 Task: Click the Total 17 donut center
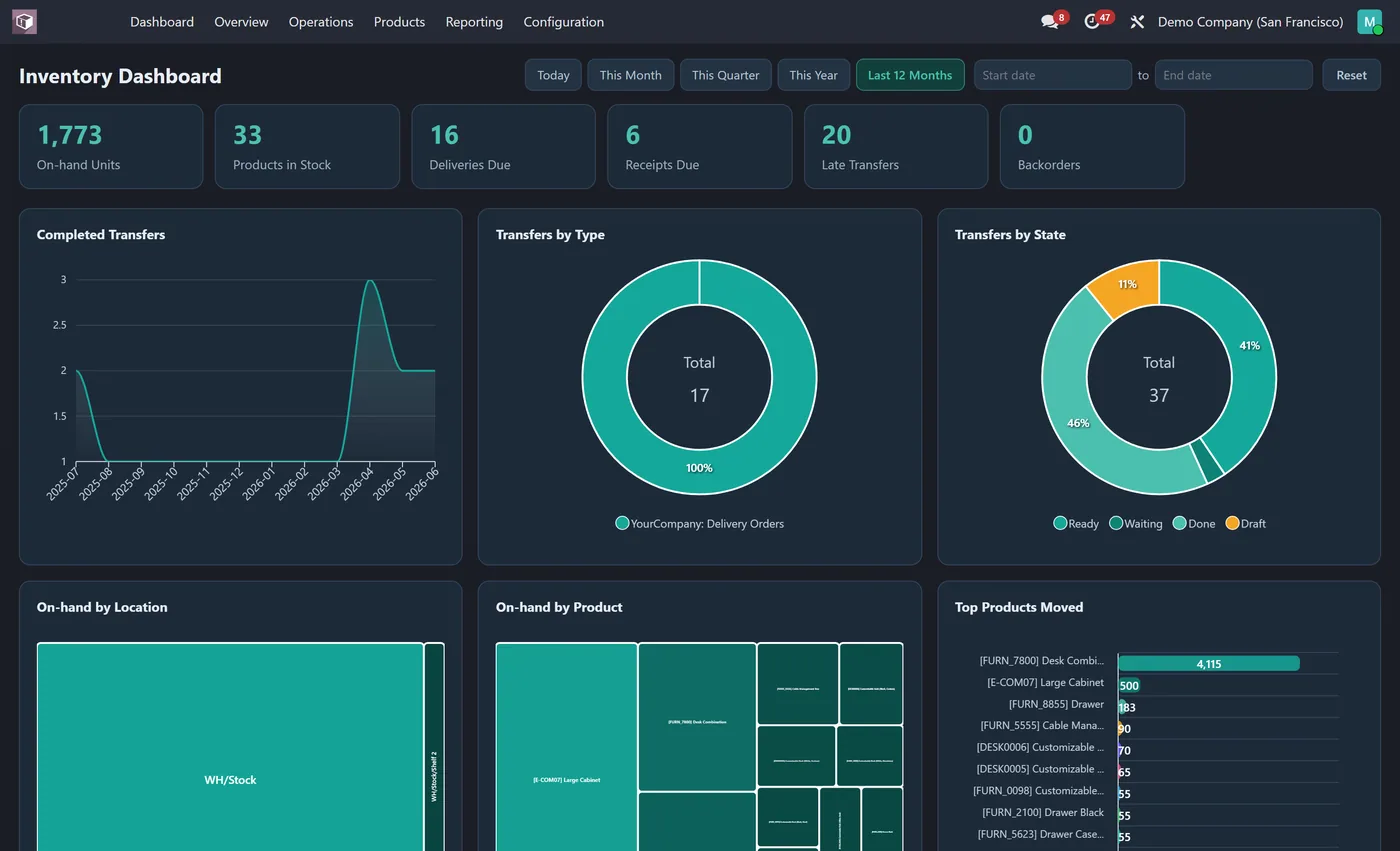(699, 379)
